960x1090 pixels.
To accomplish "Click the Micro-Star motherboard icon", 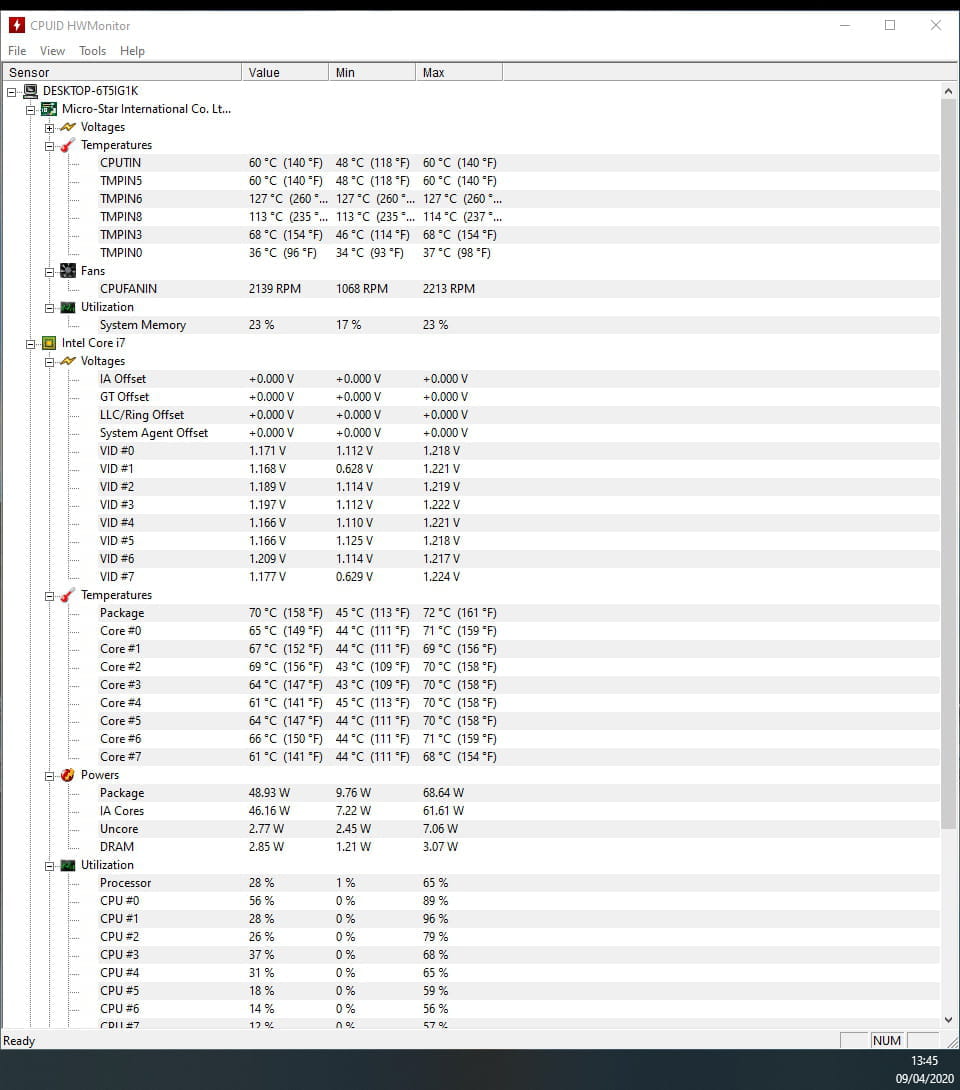I will [x=49, y=109].
